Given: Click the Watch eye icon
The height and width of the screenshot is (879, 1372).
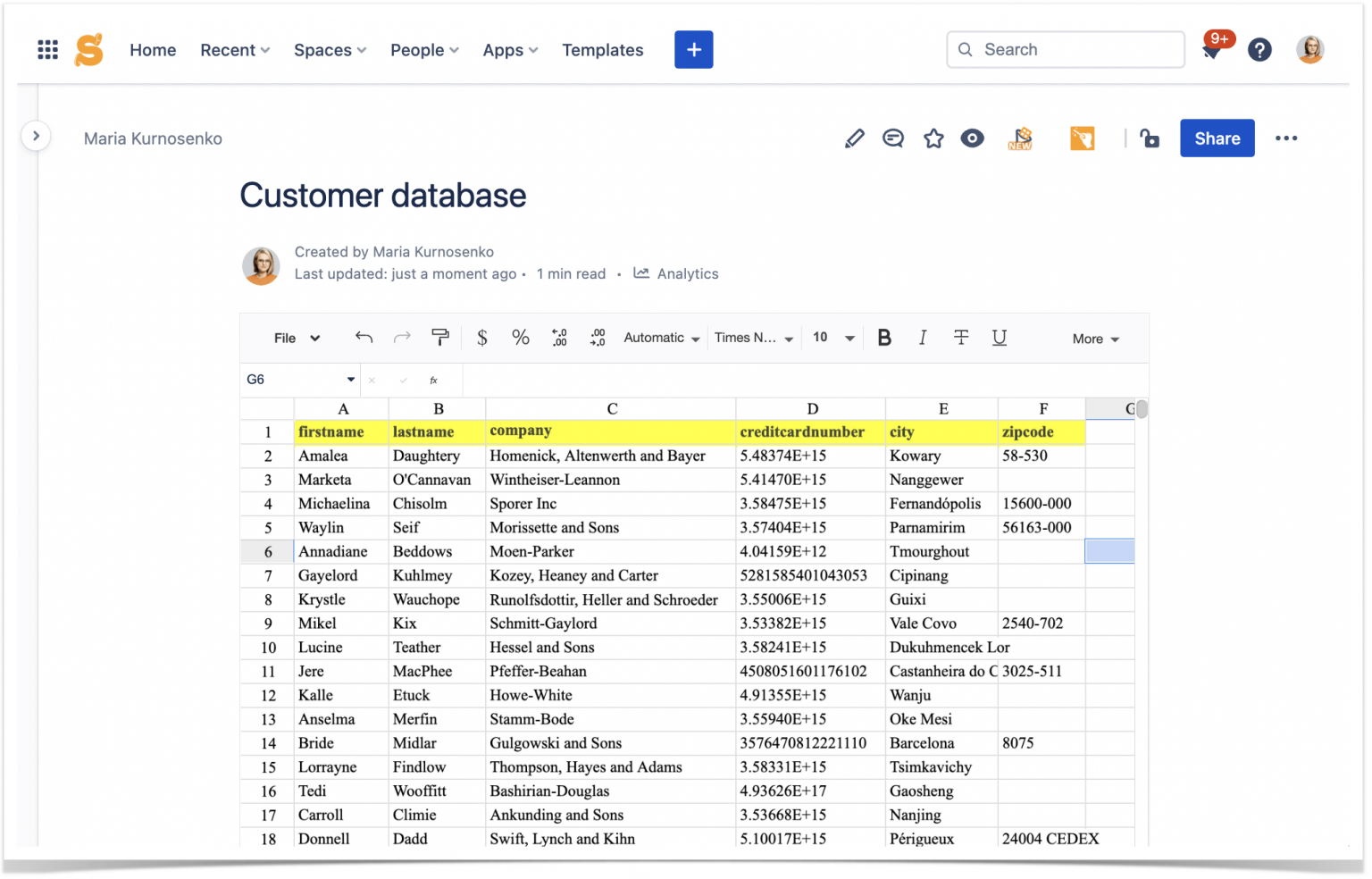Looking at the screenshot, I should (x=972, y=138).
